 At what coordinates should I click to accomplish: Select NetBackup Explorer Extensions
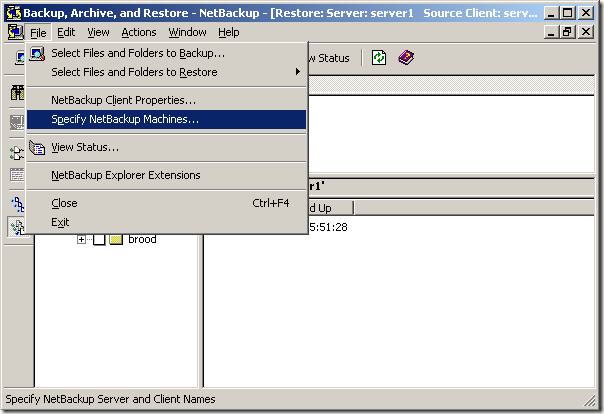166,175
